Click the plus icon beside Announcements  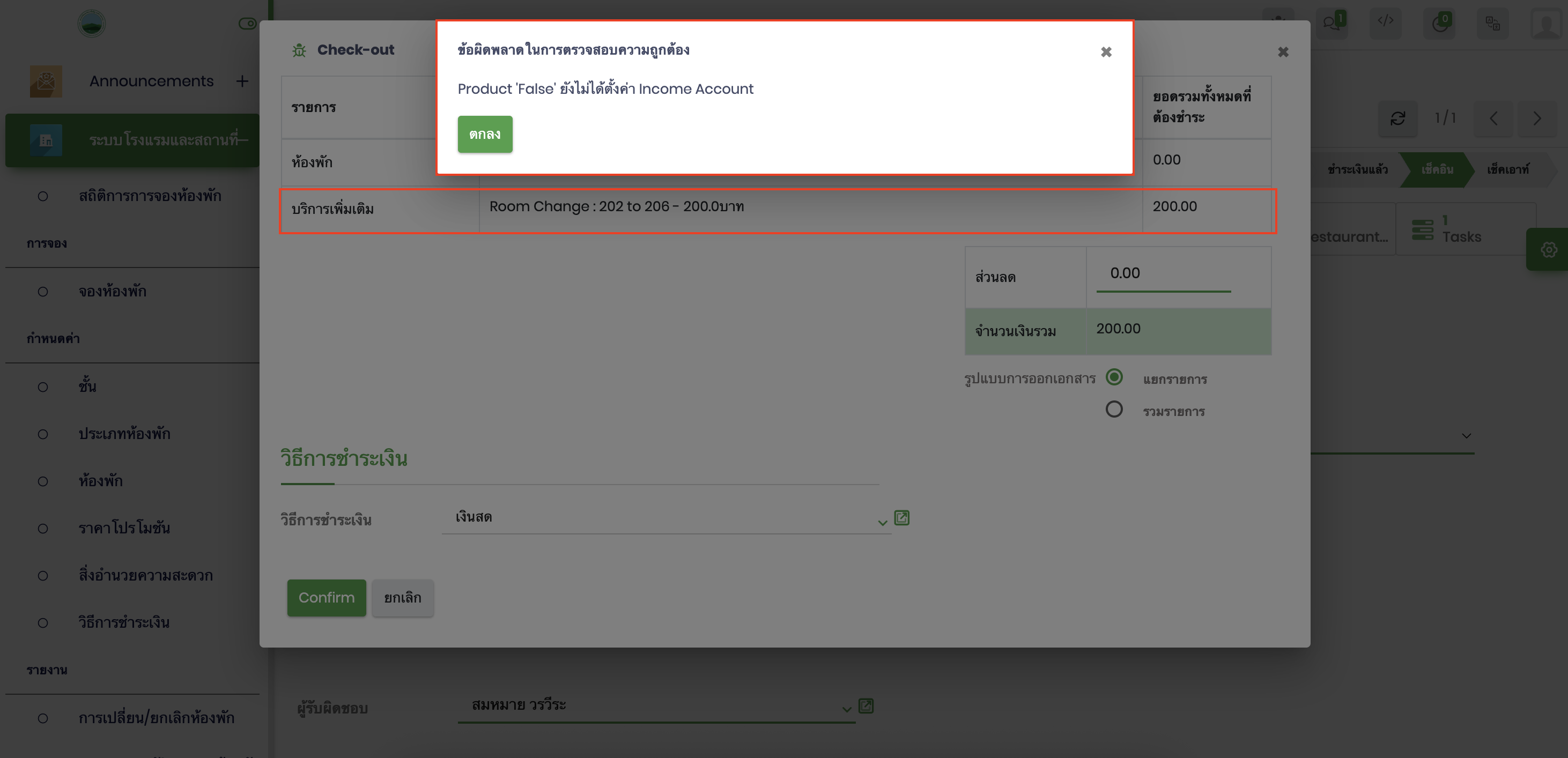pyautogui.click(x=242, y=81)
